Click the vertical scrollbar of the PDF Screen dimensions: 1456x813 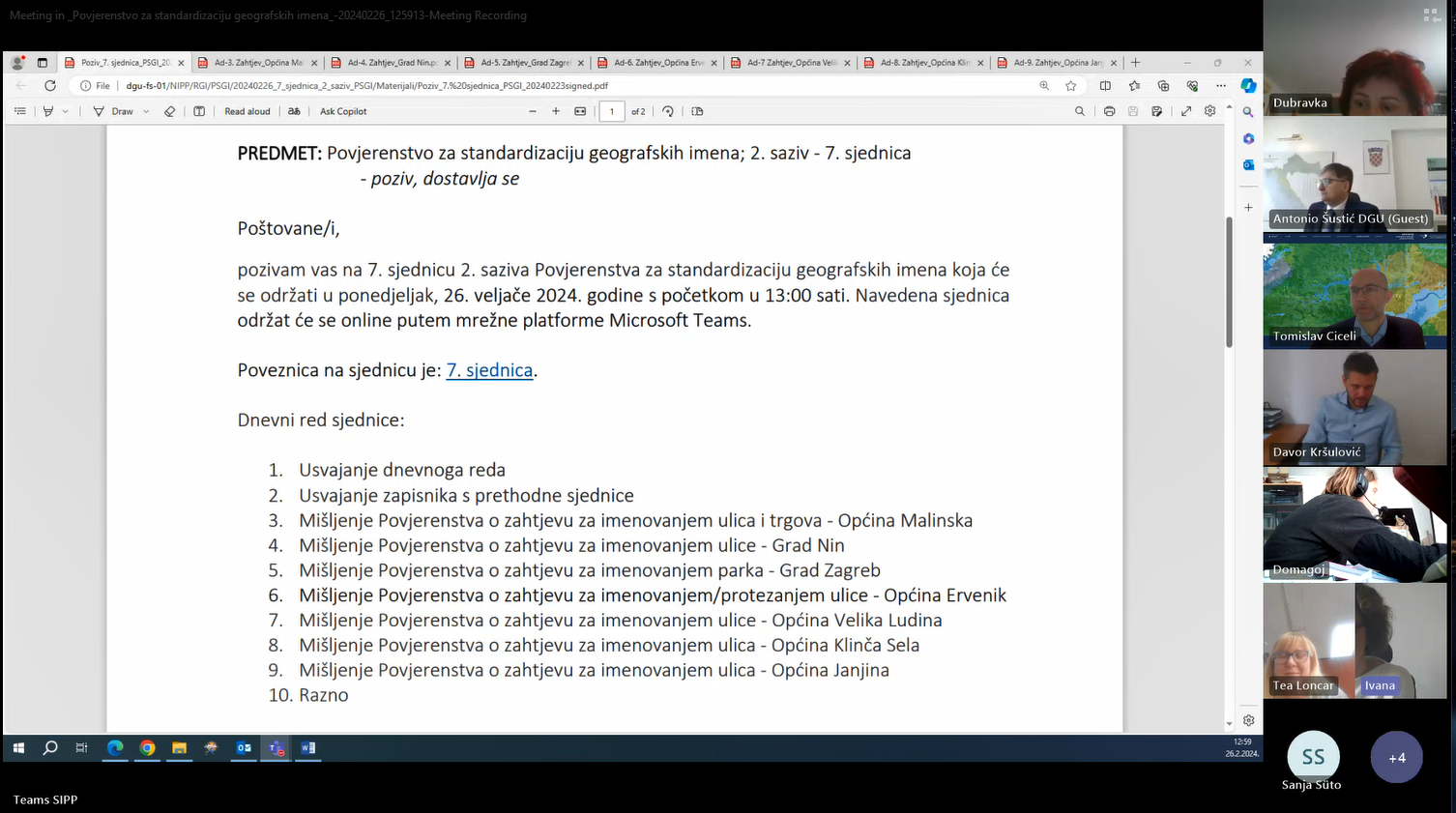pyautogui.click(x=1229, y=282)
